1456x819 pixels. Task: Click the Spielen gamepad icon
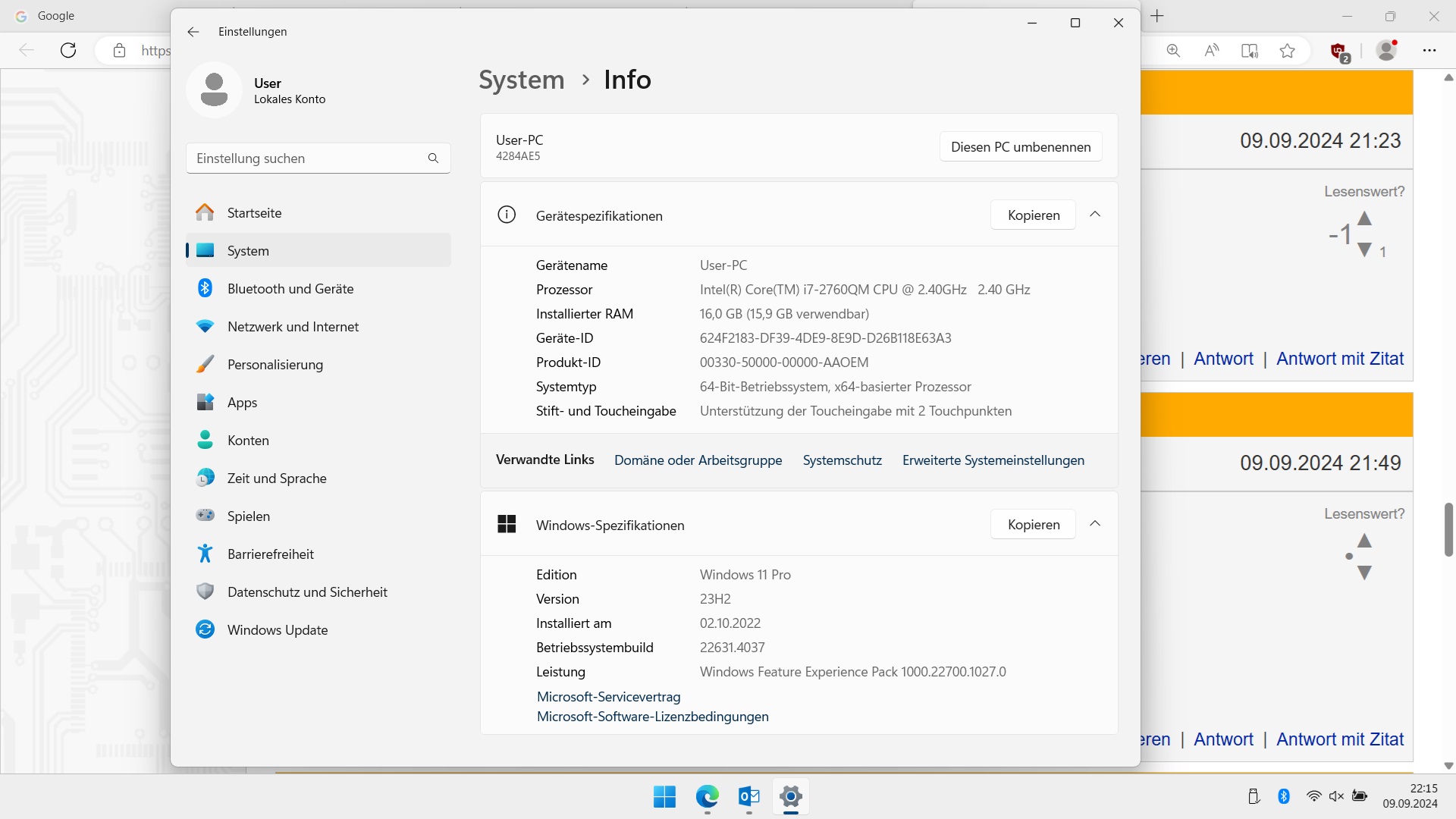(205, 516)
